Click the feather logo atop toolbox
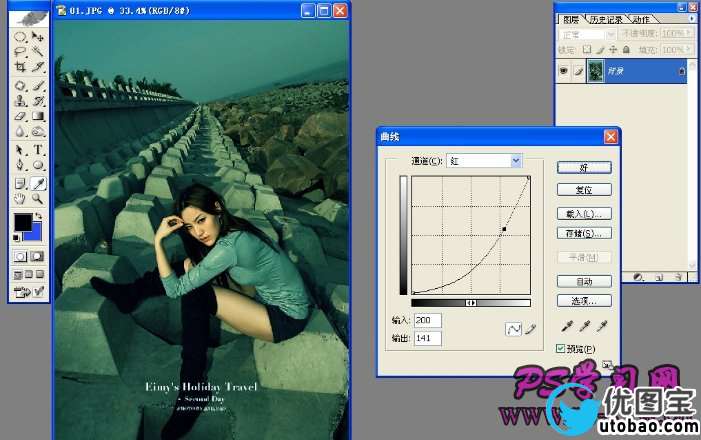Screen dimensions: 701x440 [x=30, y=19]
